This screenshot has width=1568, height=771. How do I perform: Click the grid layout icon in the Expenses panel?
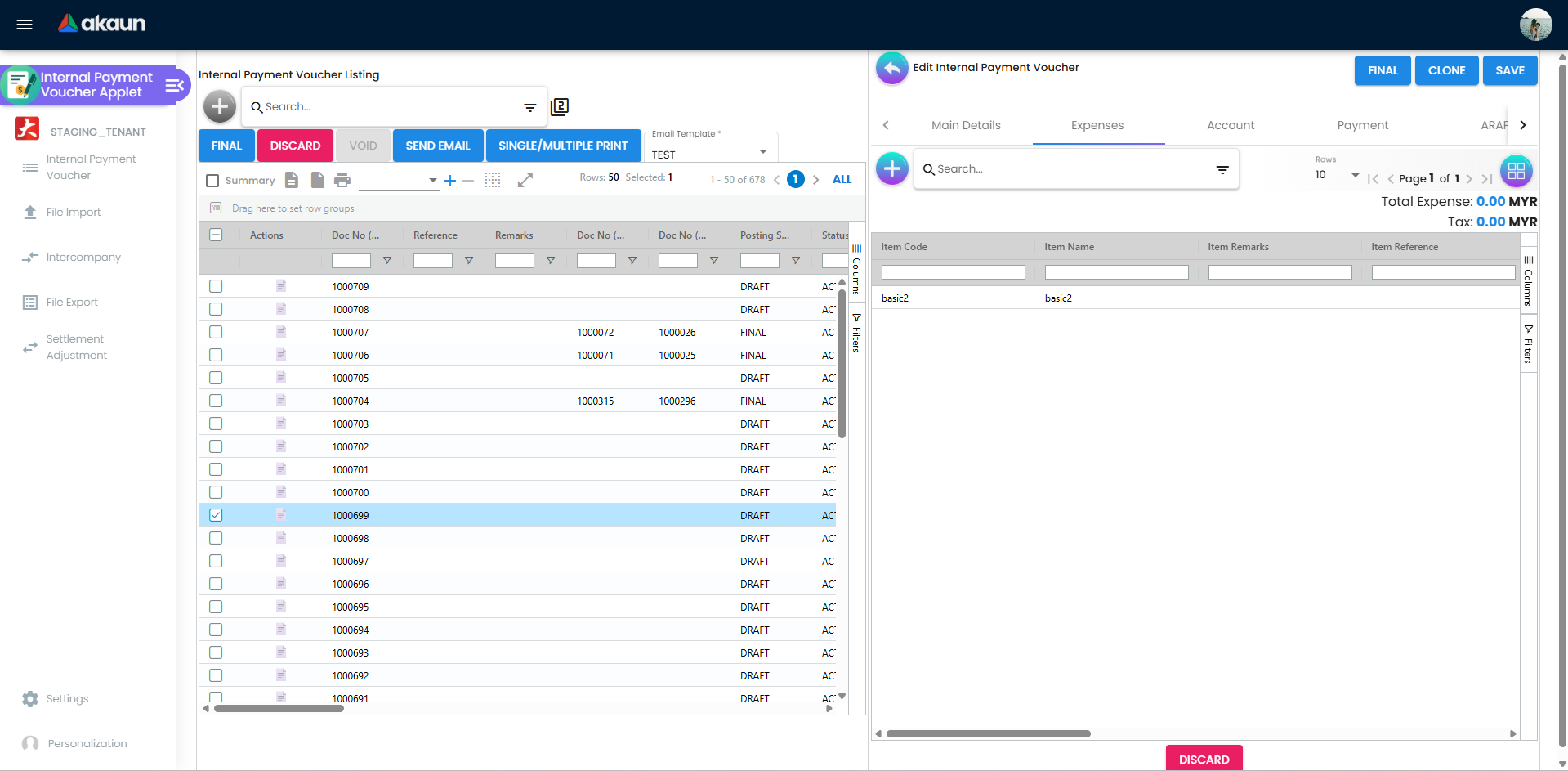pyautogui.click(x=1517, y=171)
